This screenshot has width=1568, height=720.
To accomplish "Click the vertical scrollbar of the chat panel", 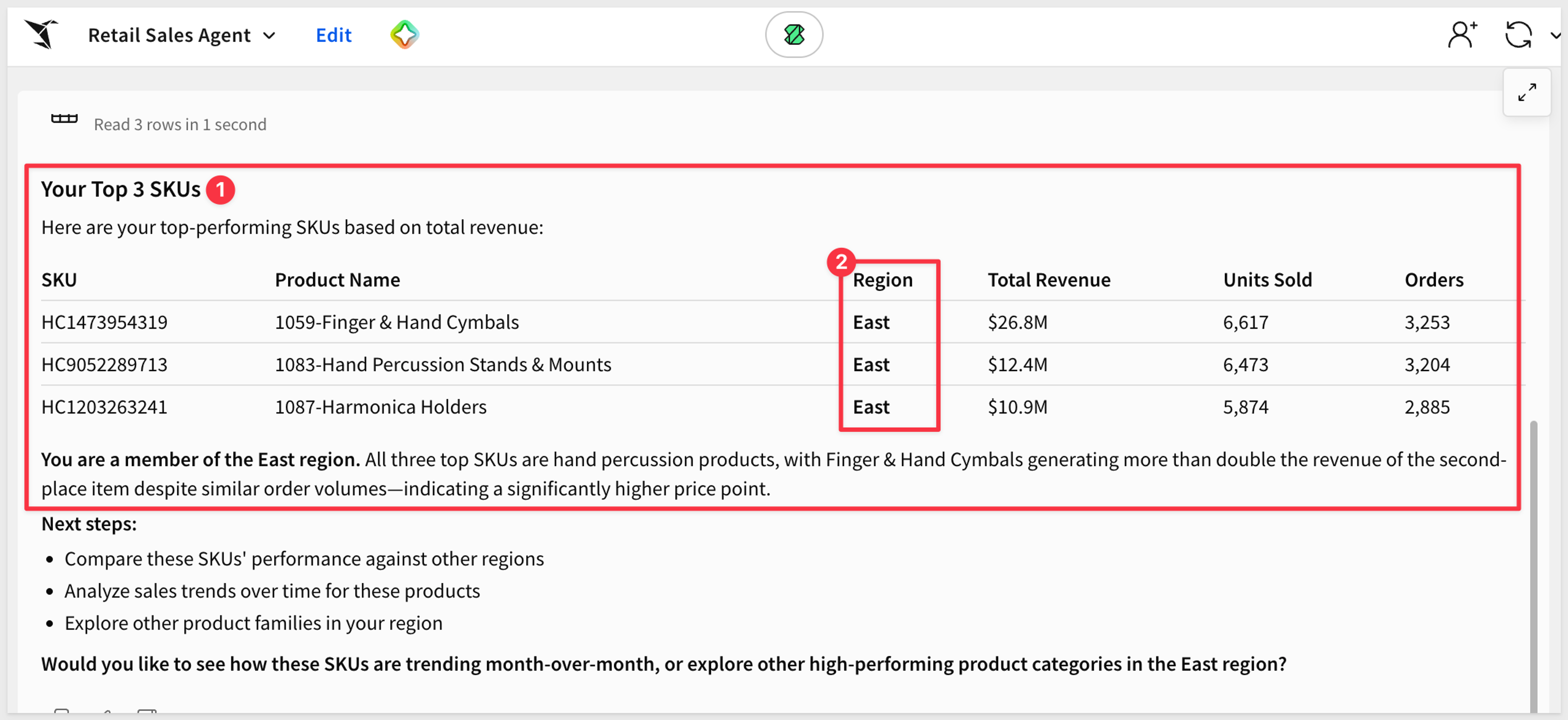I will 1533,566.
